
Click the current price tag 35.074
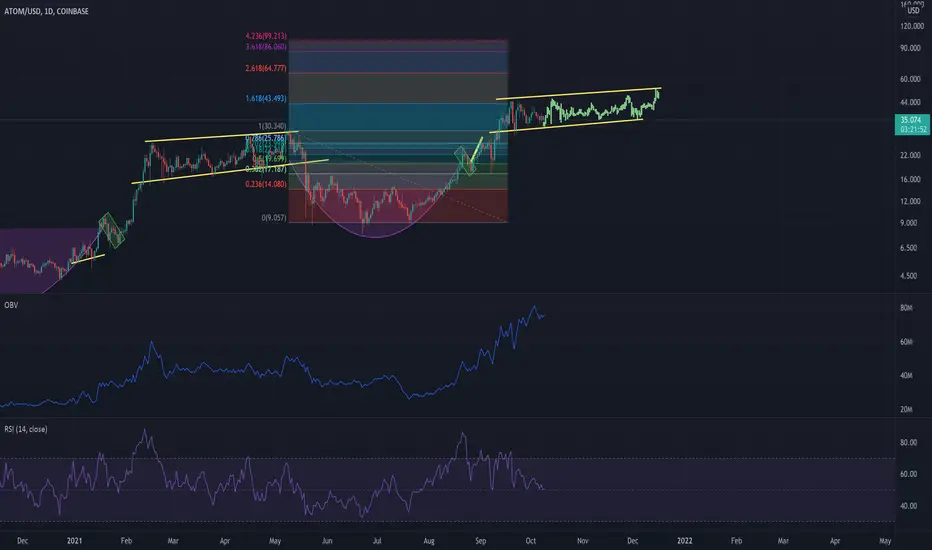911,120
